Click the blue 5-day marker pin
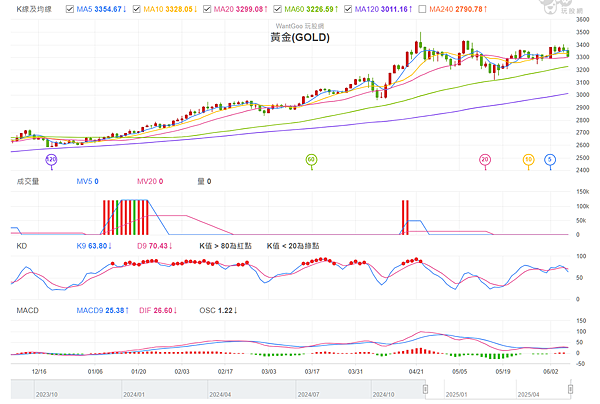The height and width of the screenshot is (404, 600). tap(550, 160)
